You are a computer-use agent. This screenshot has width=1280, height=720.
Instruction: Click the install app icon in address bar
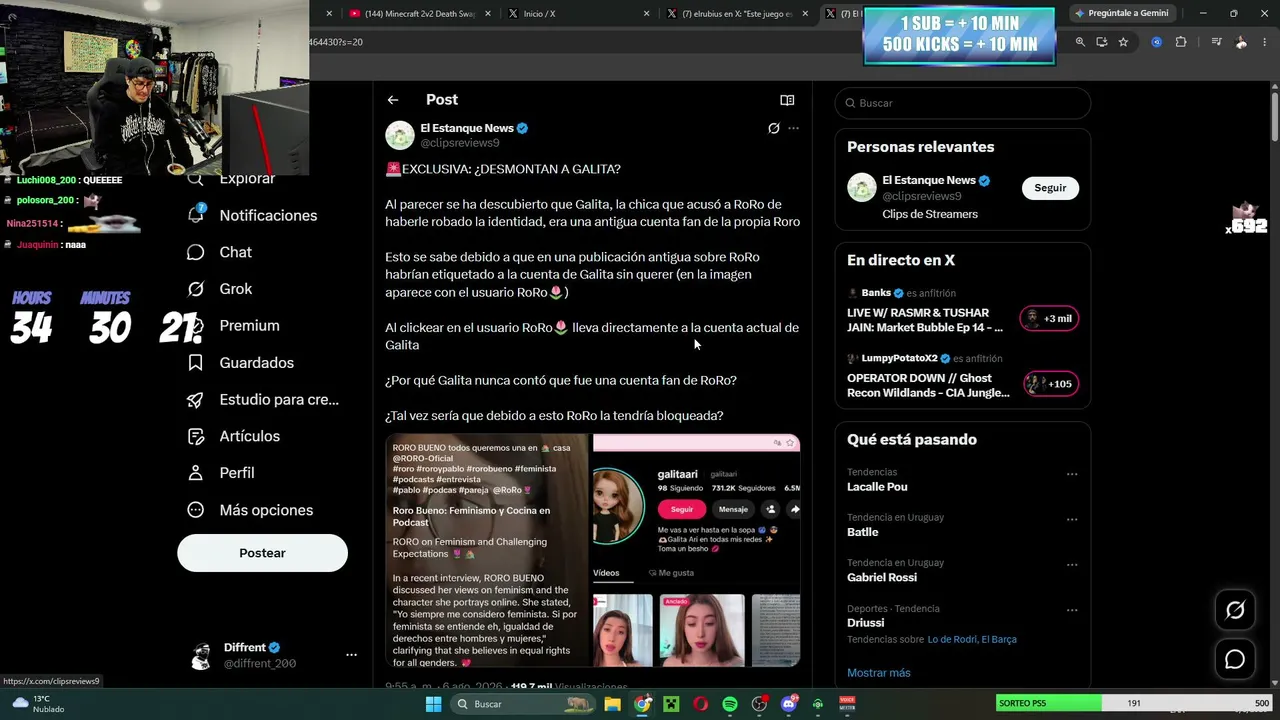click(1102, 42)
